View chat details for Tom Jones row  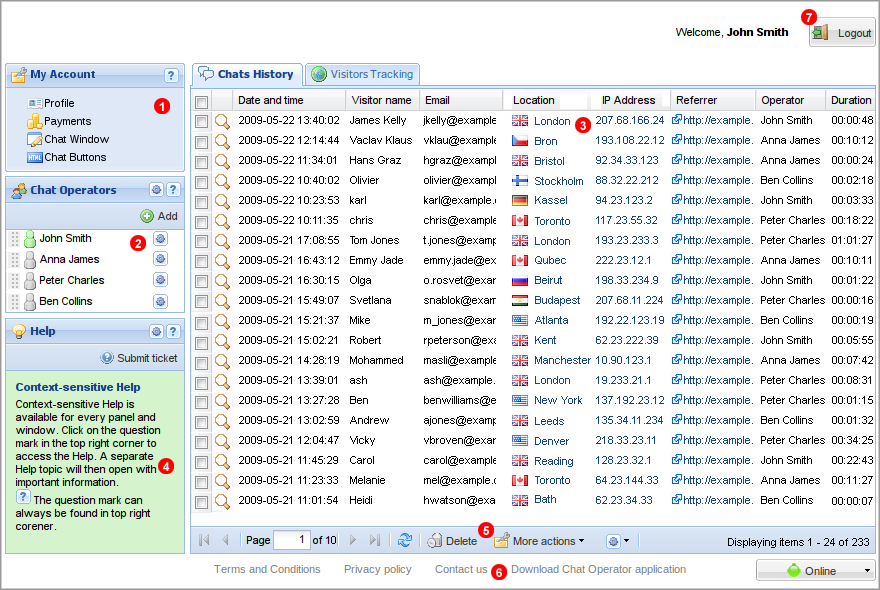pos(222,241)
